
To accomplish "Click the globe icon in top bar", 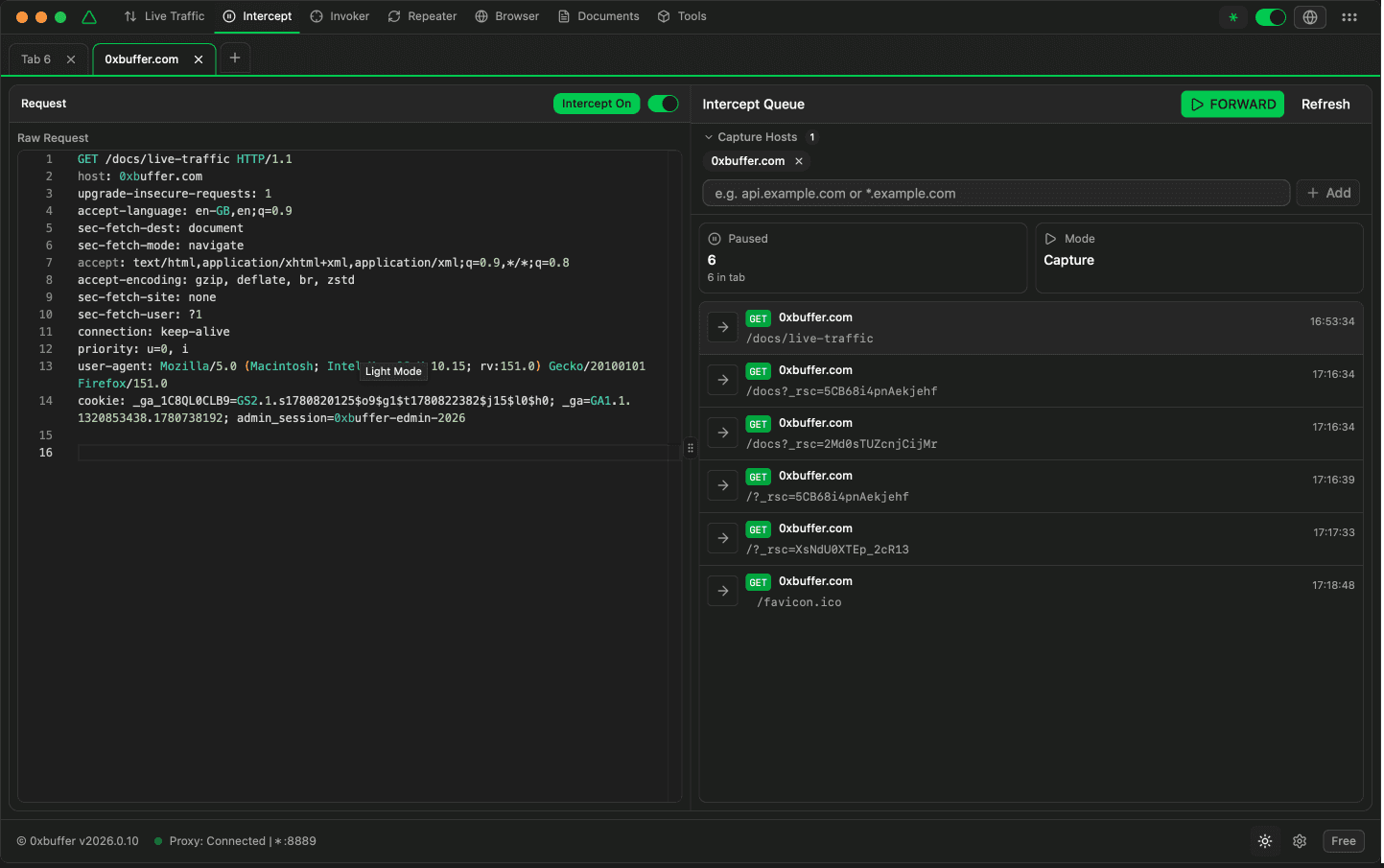I will coord(1310,17).
